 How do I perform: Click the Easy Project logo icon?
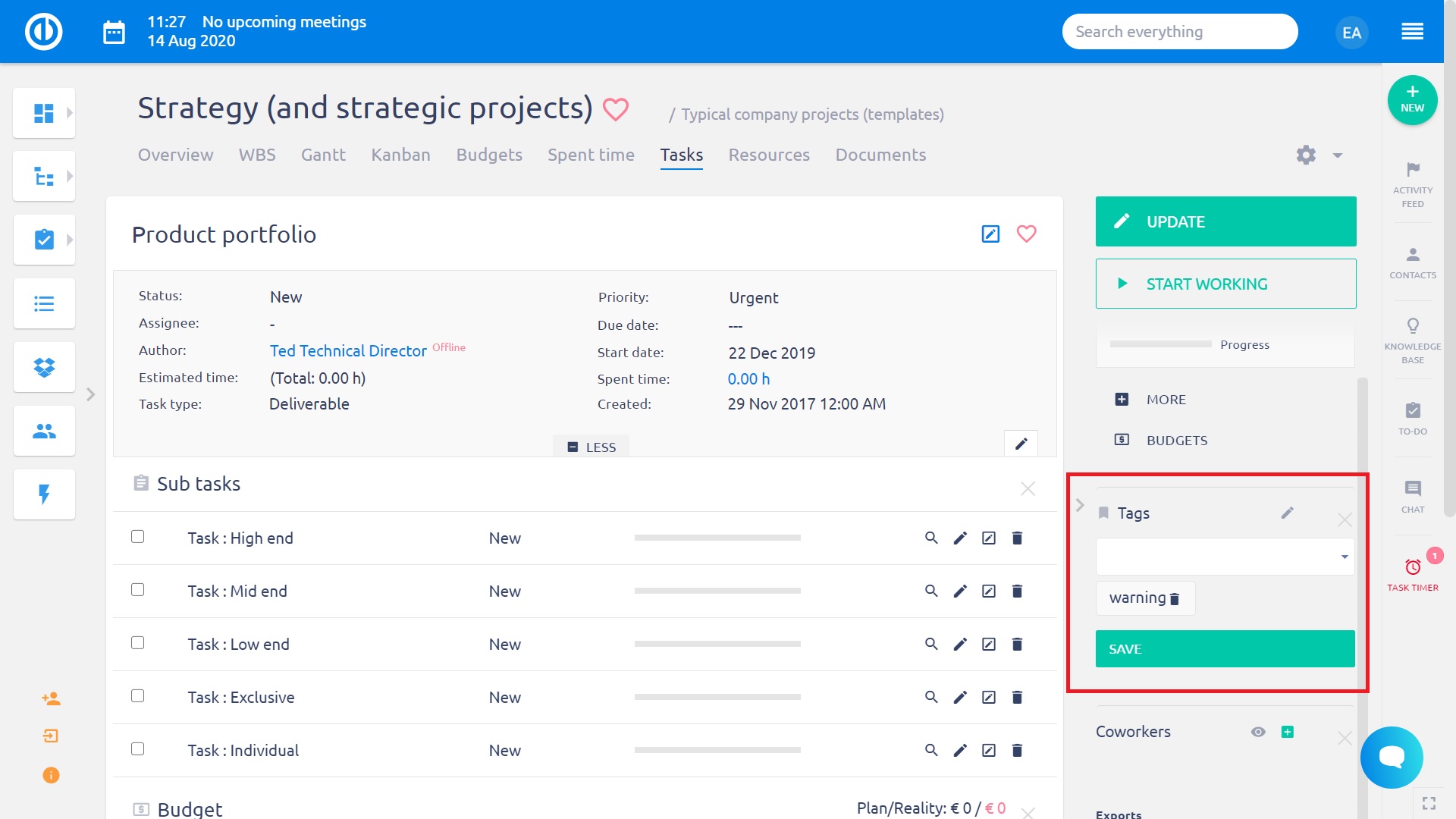pos(43,32)
